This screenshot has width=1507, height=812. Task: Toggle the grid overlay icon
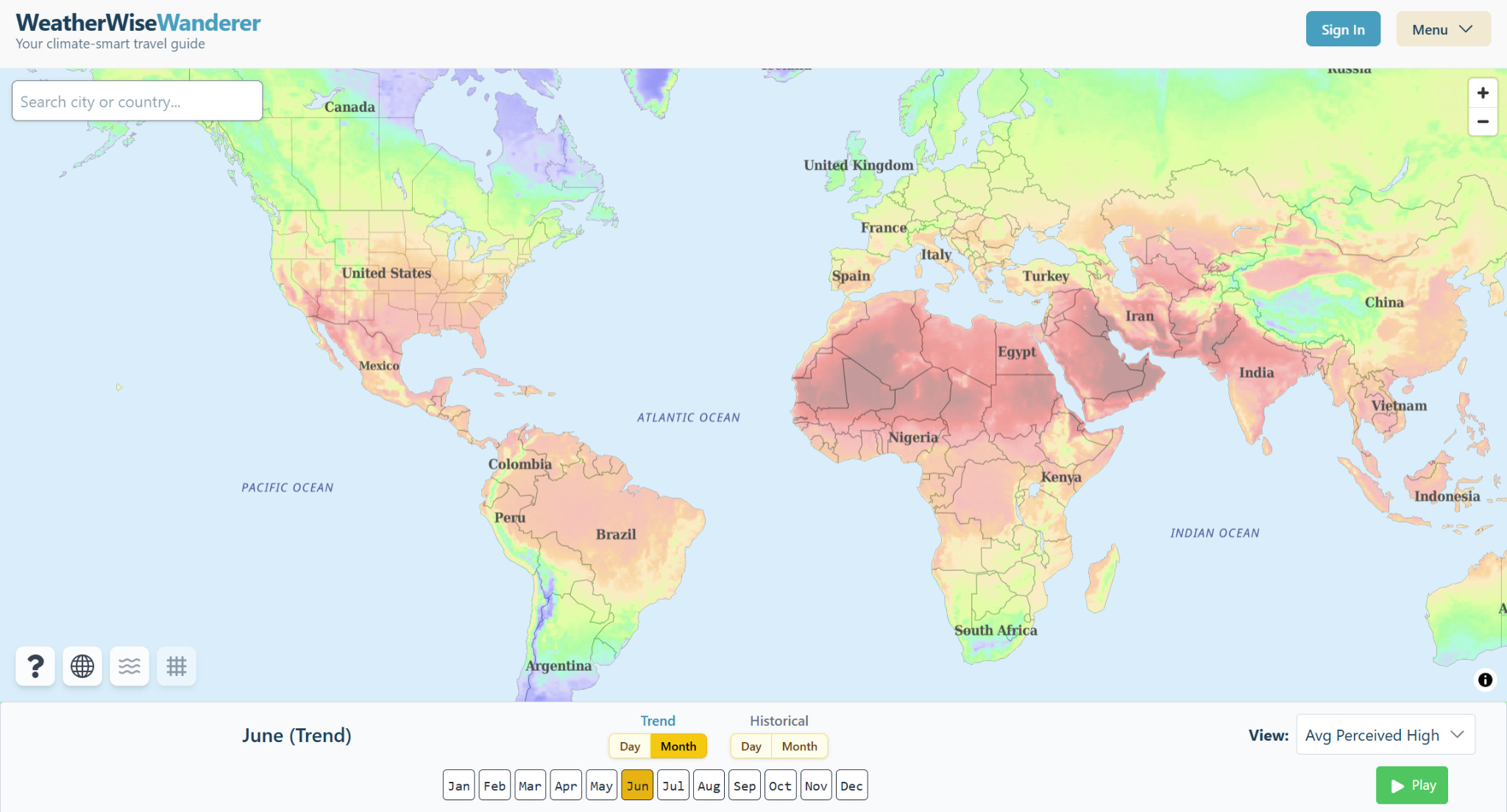tap(177, 666)
